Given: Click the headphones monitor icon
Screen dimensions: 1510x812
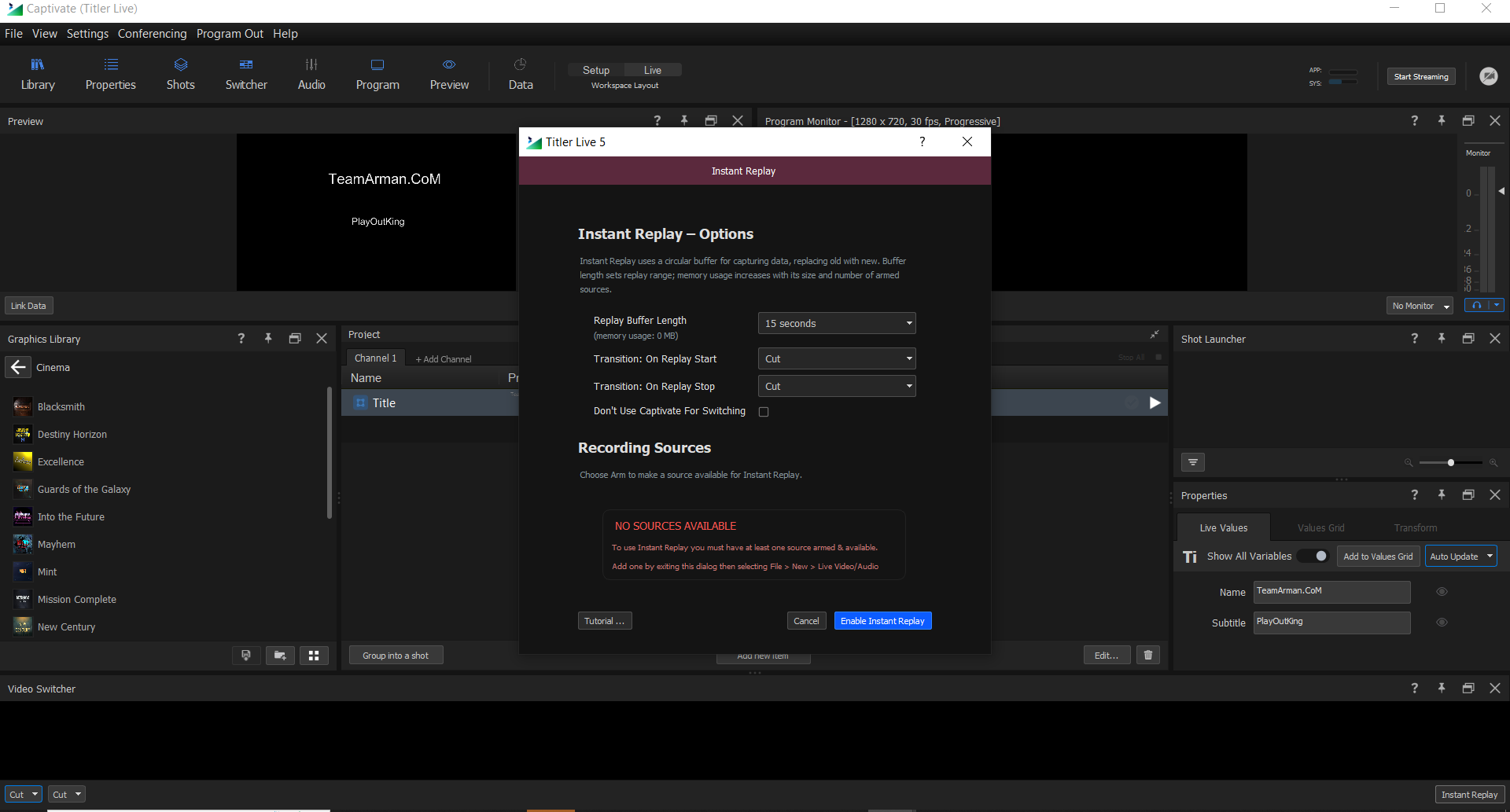Looking at the screenshot, I should [1476, 306].
